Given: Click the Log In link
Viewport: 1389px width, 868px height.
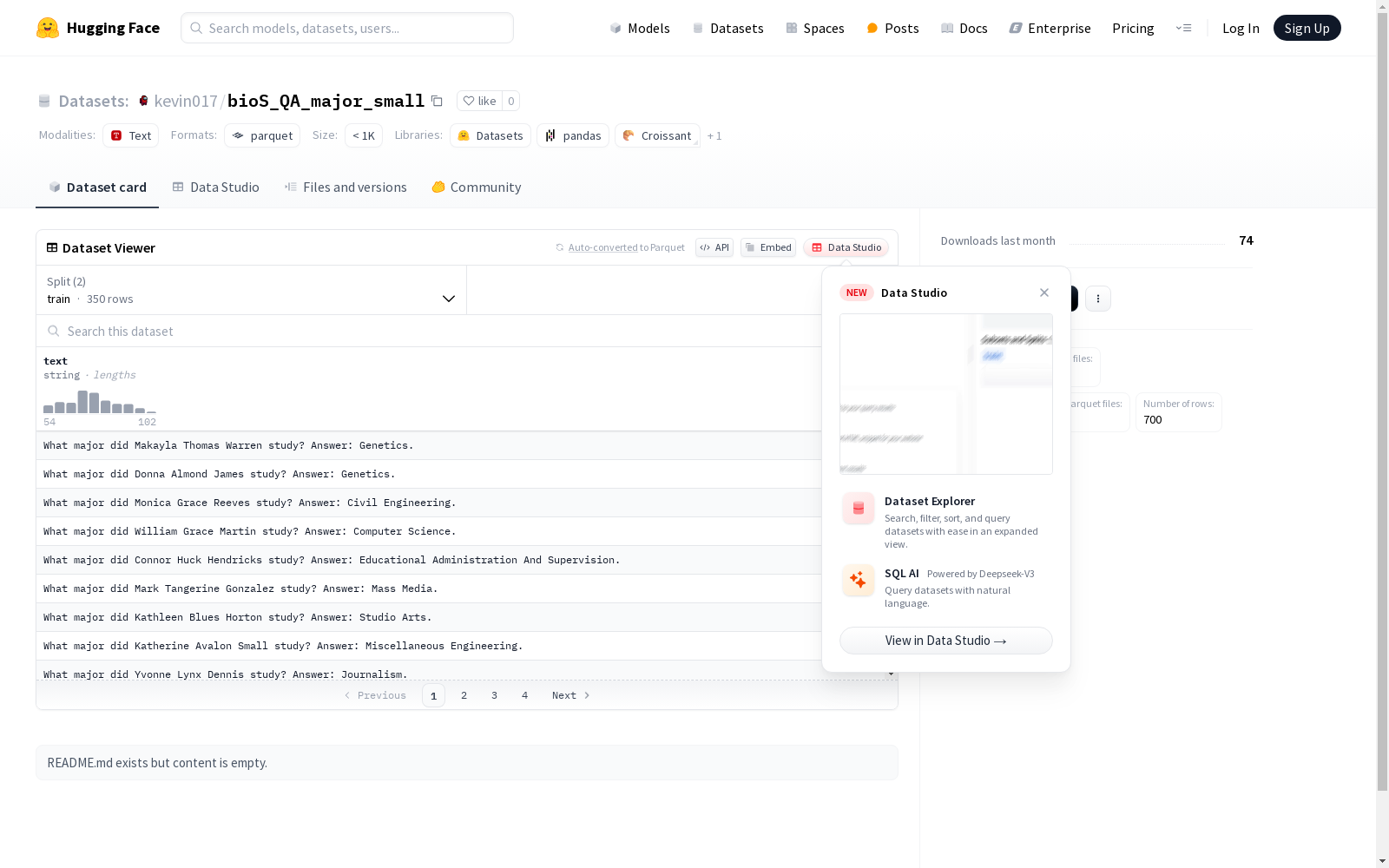Looking at the screenshot, I should 1241,28.
